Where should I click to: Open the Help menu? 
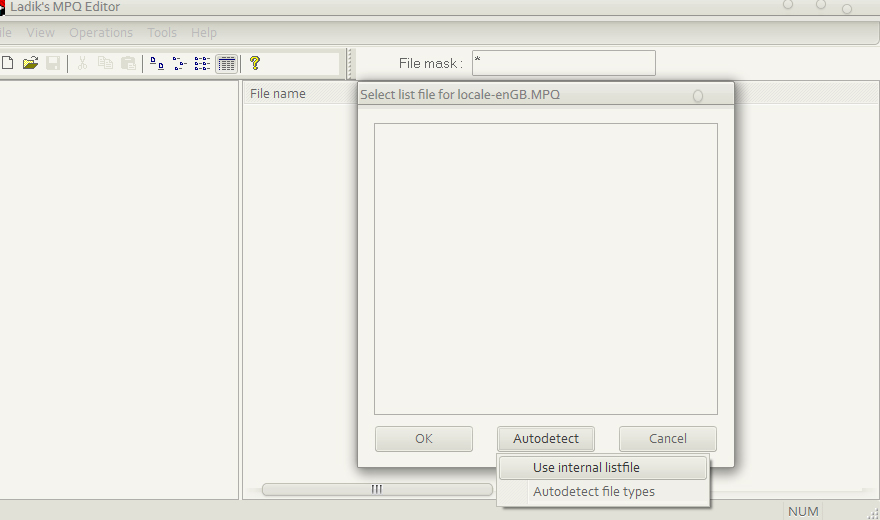point(204,33)
